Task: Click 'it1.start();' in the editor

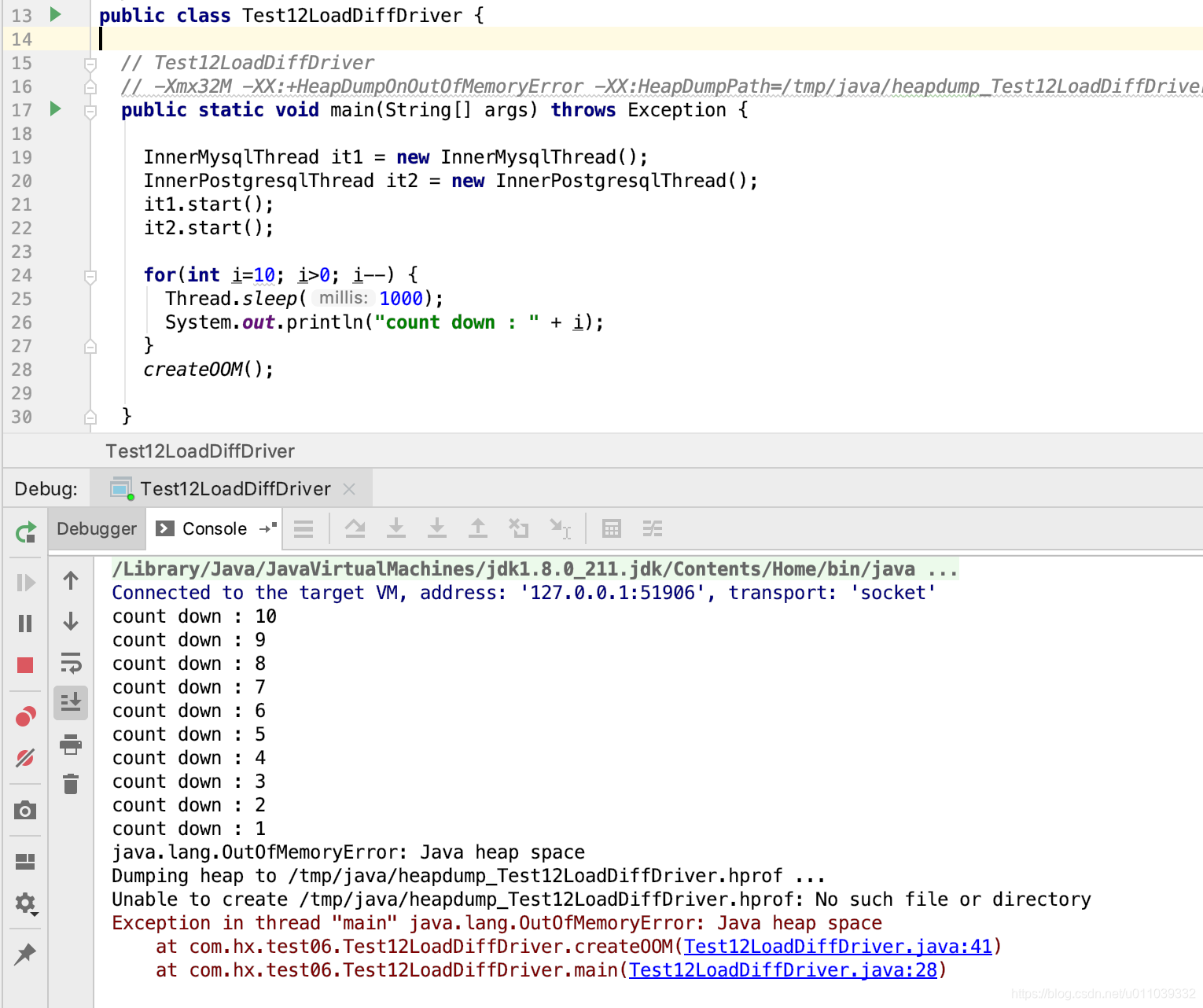Action: [x=208, y=204]
